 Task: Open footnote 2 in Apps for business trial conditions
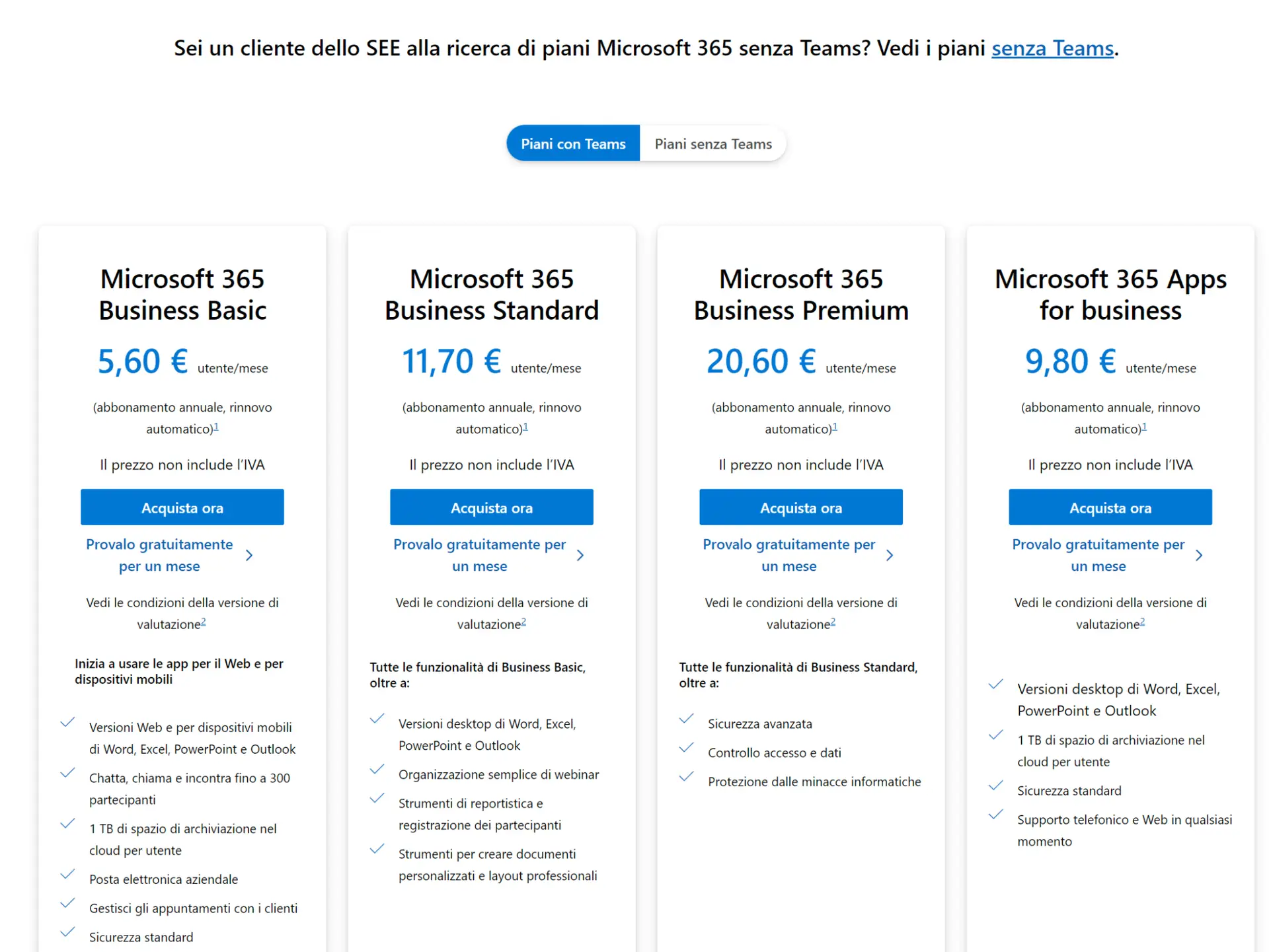1142,622
